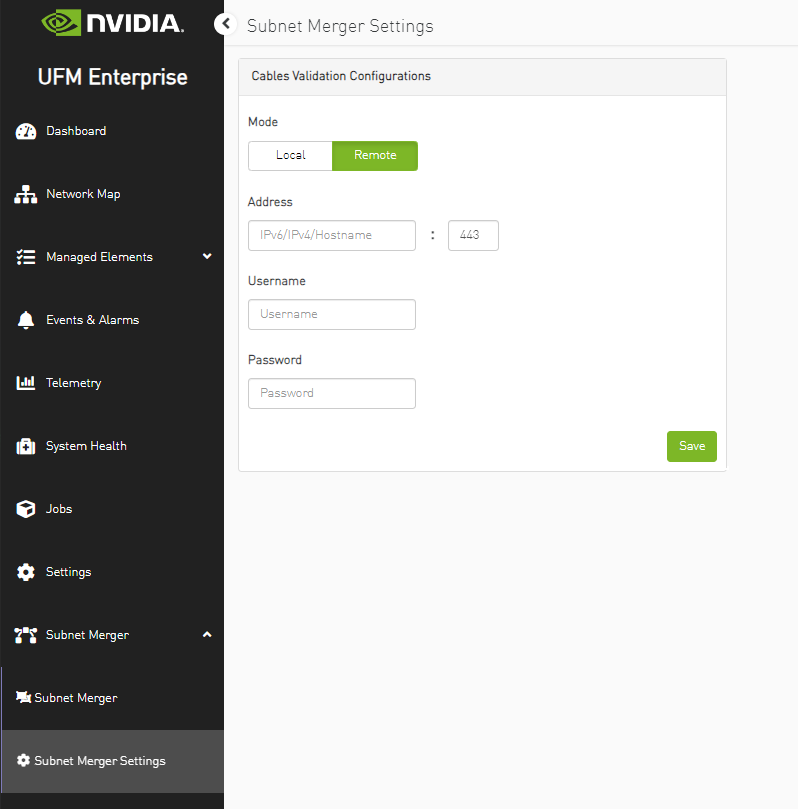Click the Settings gear icon

point(26,573)
